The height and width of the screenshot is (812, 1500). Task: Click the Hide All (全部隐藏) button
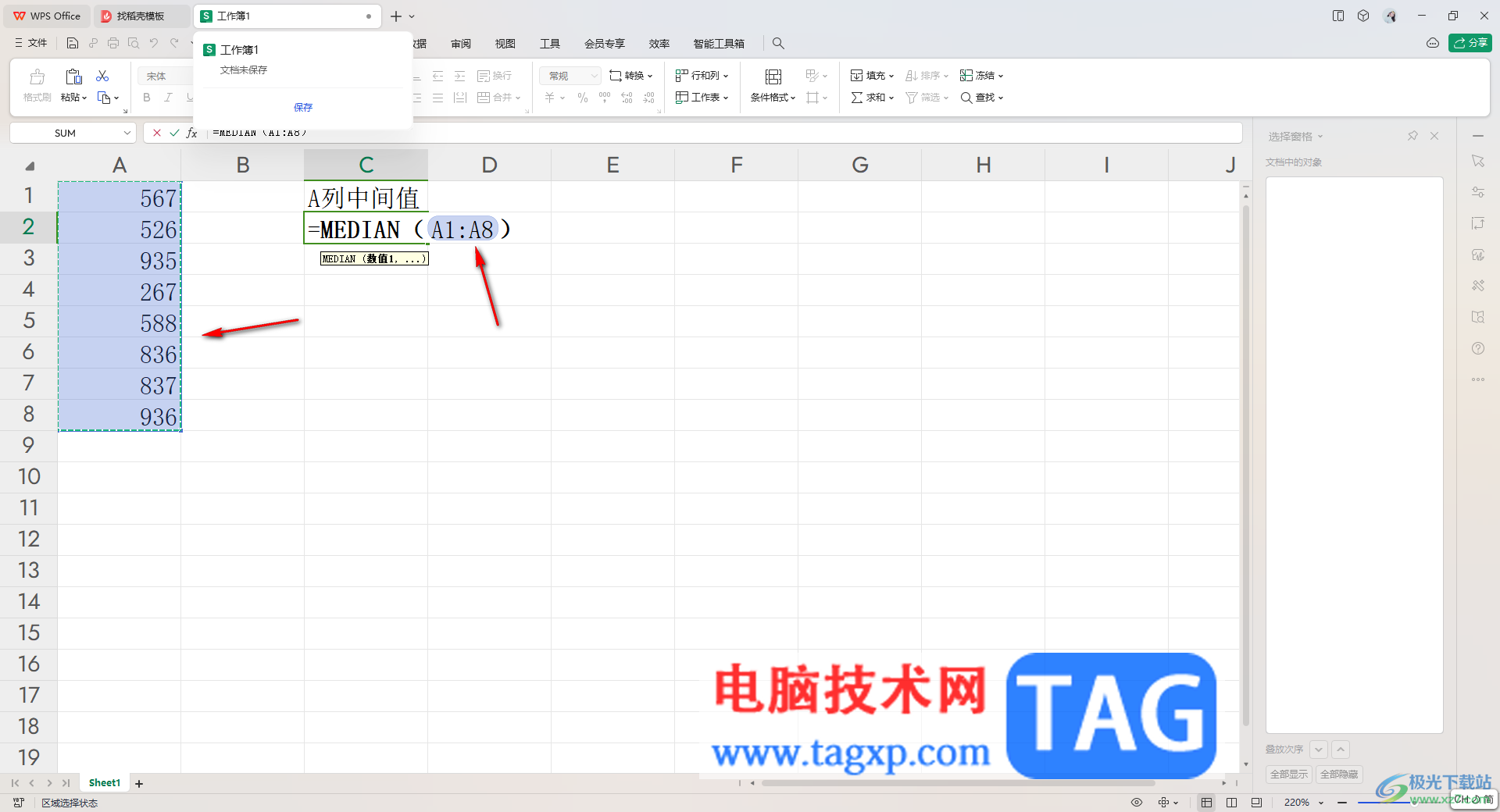pos(1339,774)
